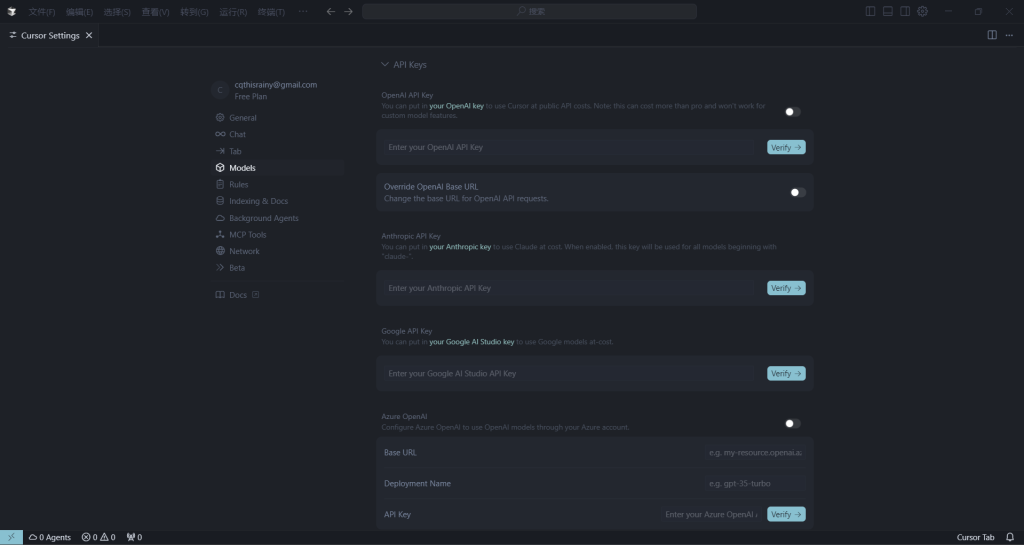Enable the OpenAI API Key toggle

(x=792, y=112)
